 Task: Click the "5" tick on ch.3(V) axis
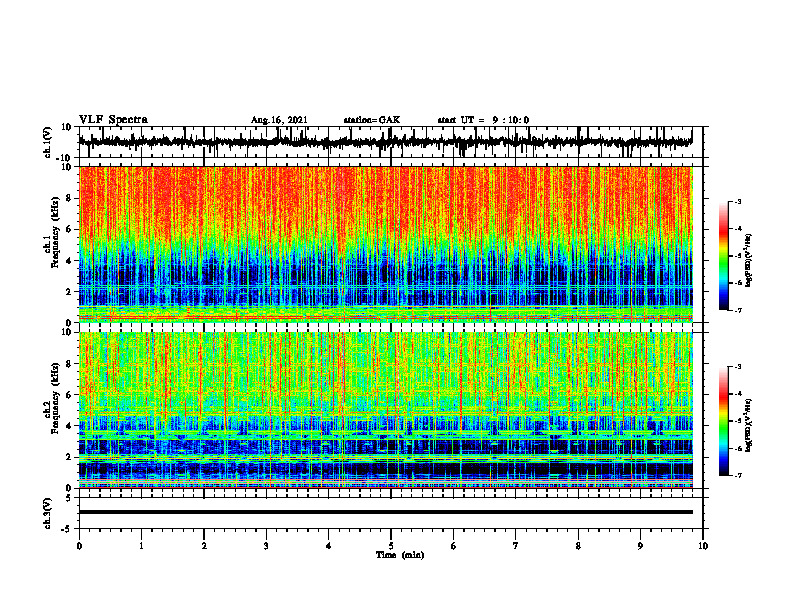click(69, 498)
